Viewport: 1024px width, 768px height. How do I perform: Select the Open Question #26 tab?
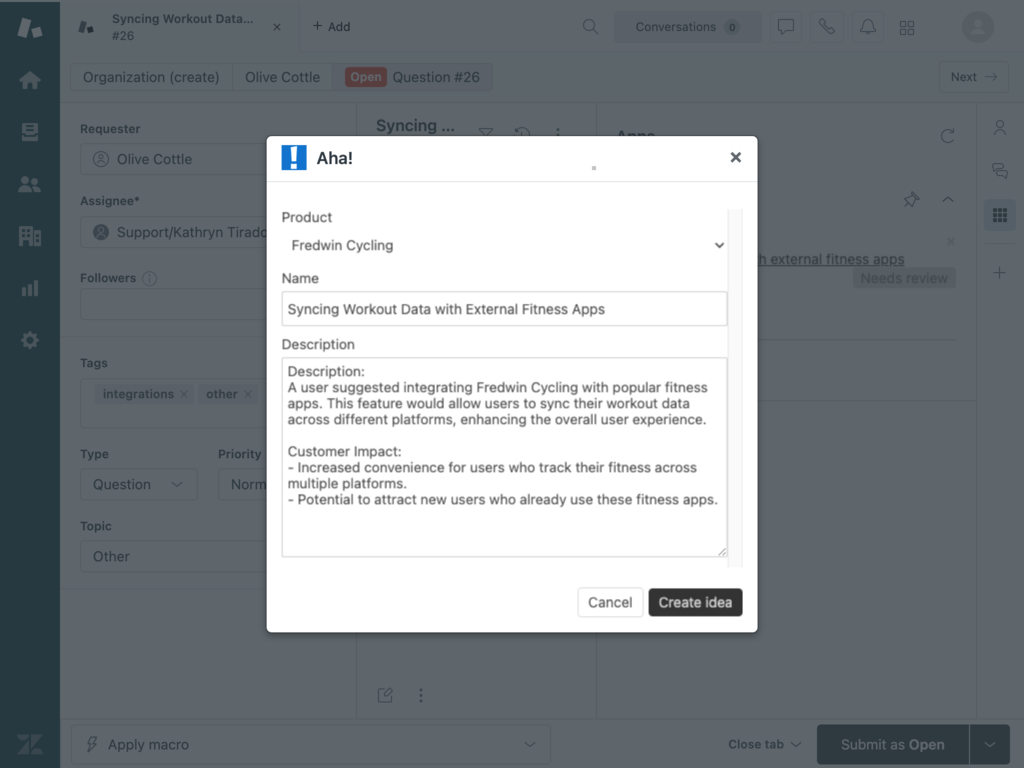(x=413, y=77)
